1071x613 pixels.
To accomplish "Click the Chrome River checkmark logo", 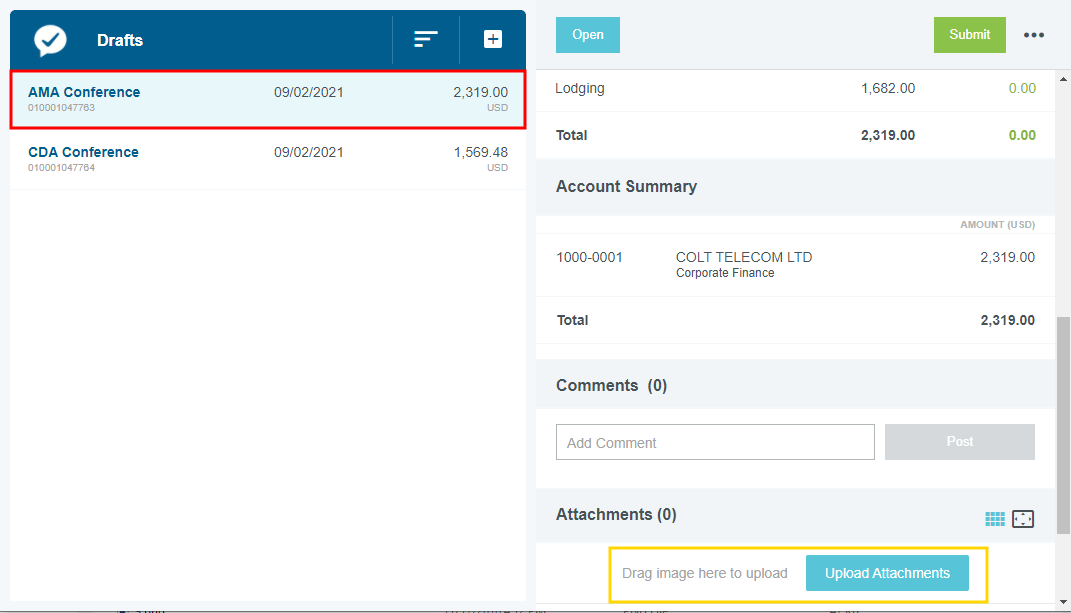I will [x=50, y=40].
